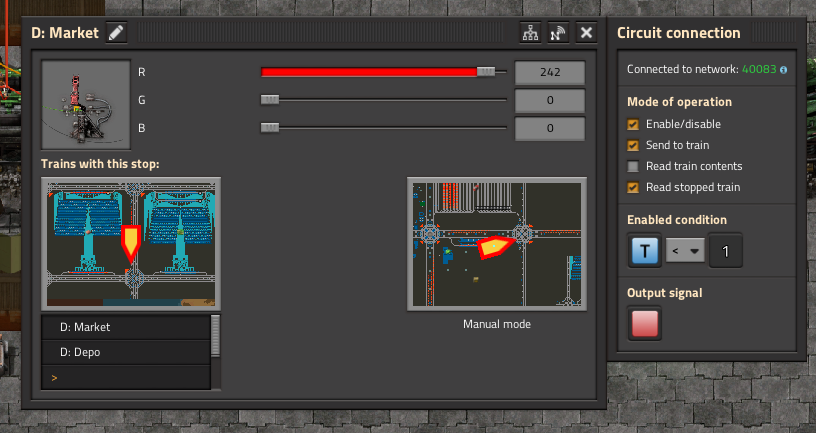Enable Read train contents checkbox

633,167
